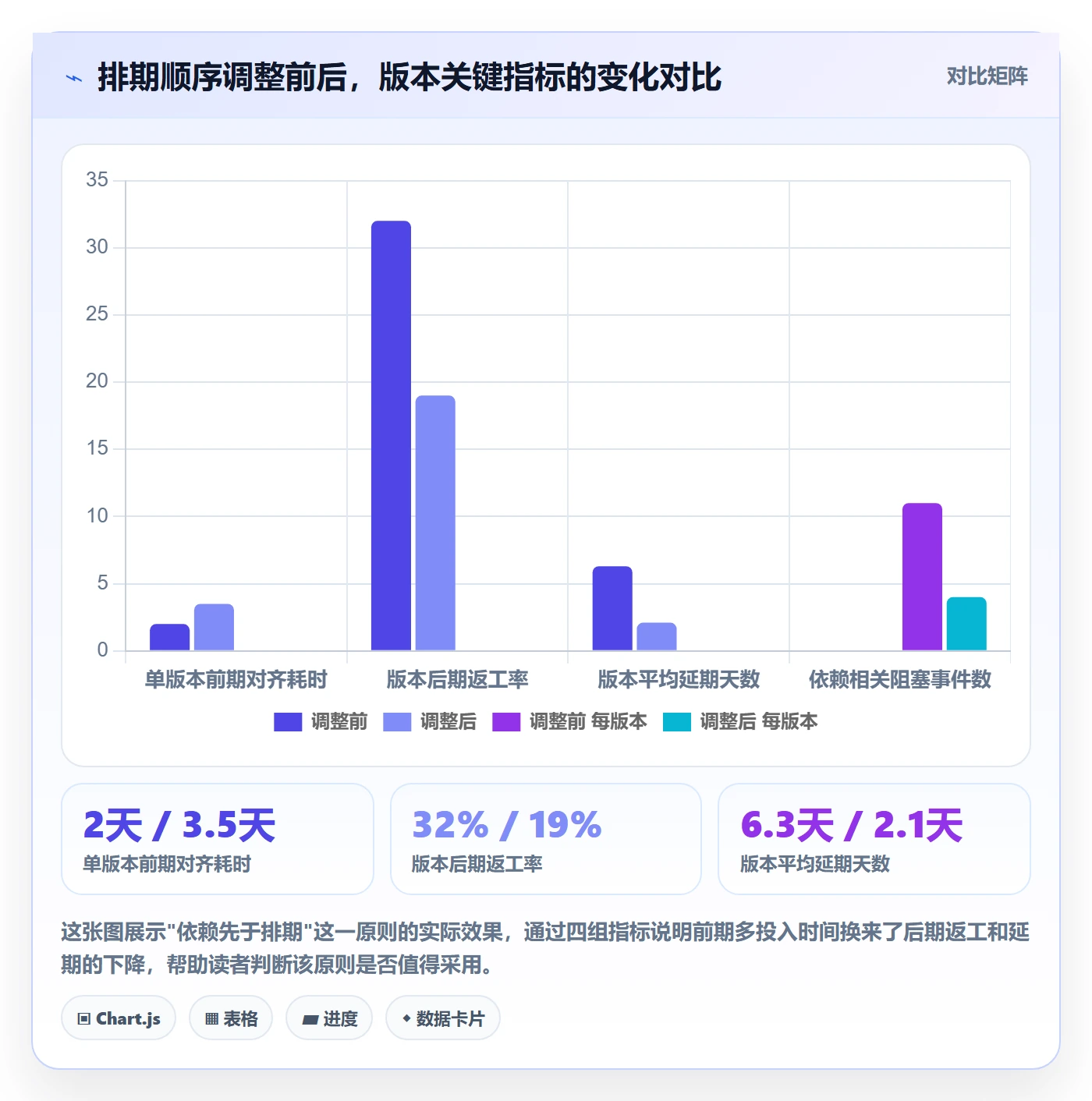This screenshot has width=1092, height=1101.
Task: Toggle the cyan 调整后 每版本 legend swatch
Action: [x=677, y=722]
